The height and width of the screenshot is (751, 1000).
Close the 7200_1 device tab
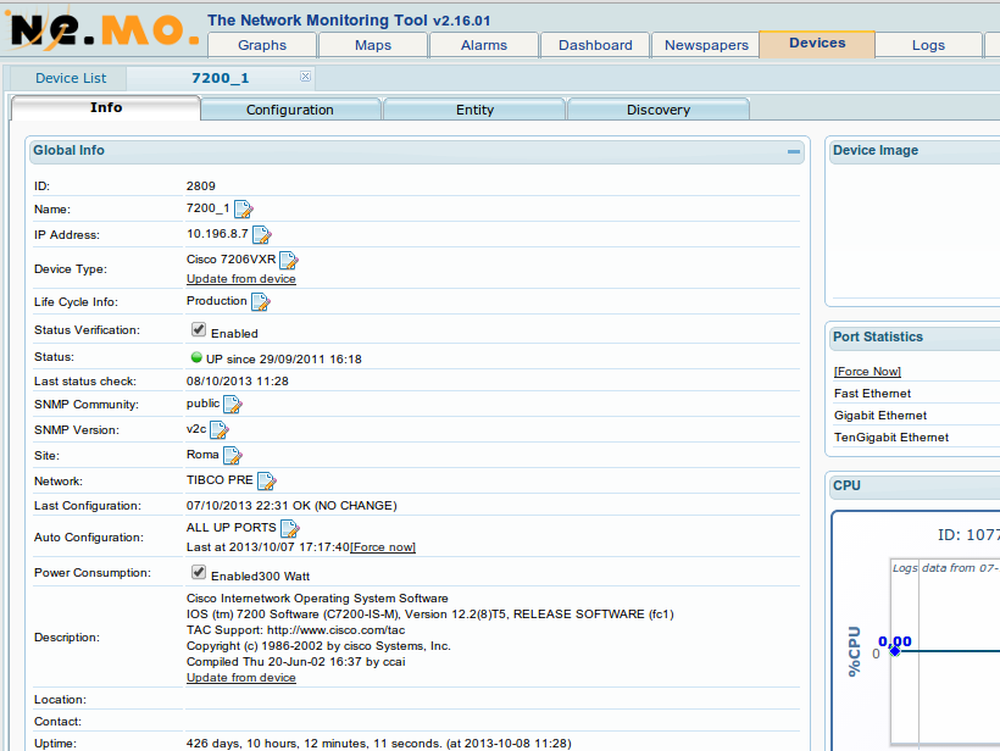[305, 75]
